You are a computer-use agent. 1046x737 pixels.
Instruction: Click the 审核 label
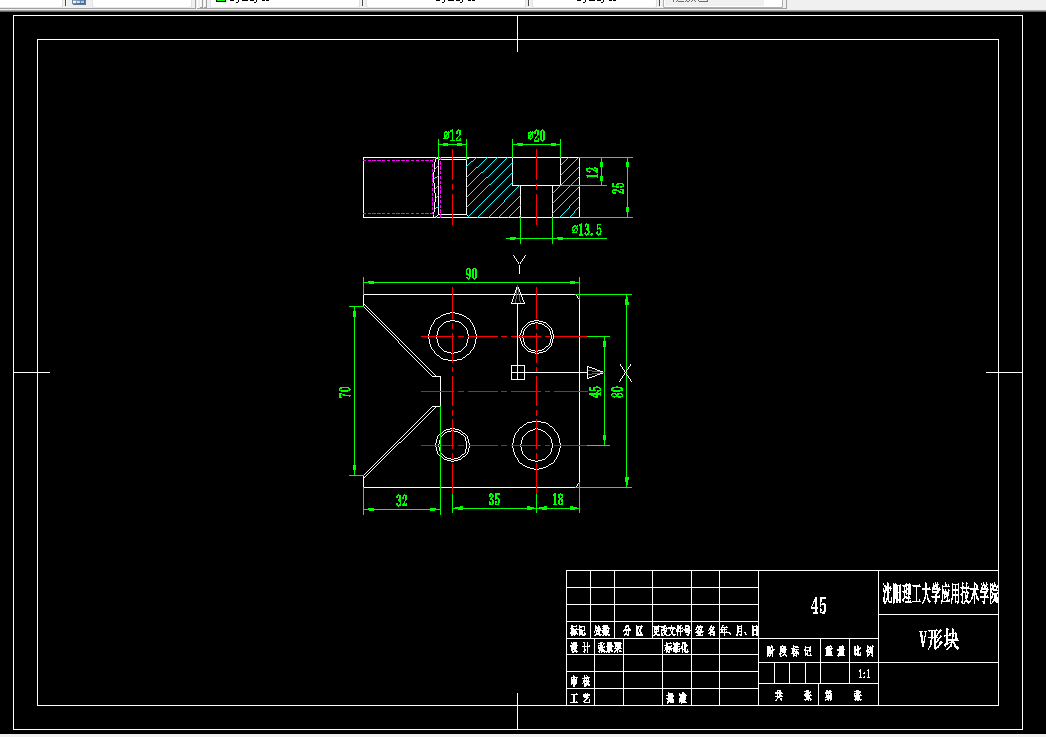[x=580, y=681]
